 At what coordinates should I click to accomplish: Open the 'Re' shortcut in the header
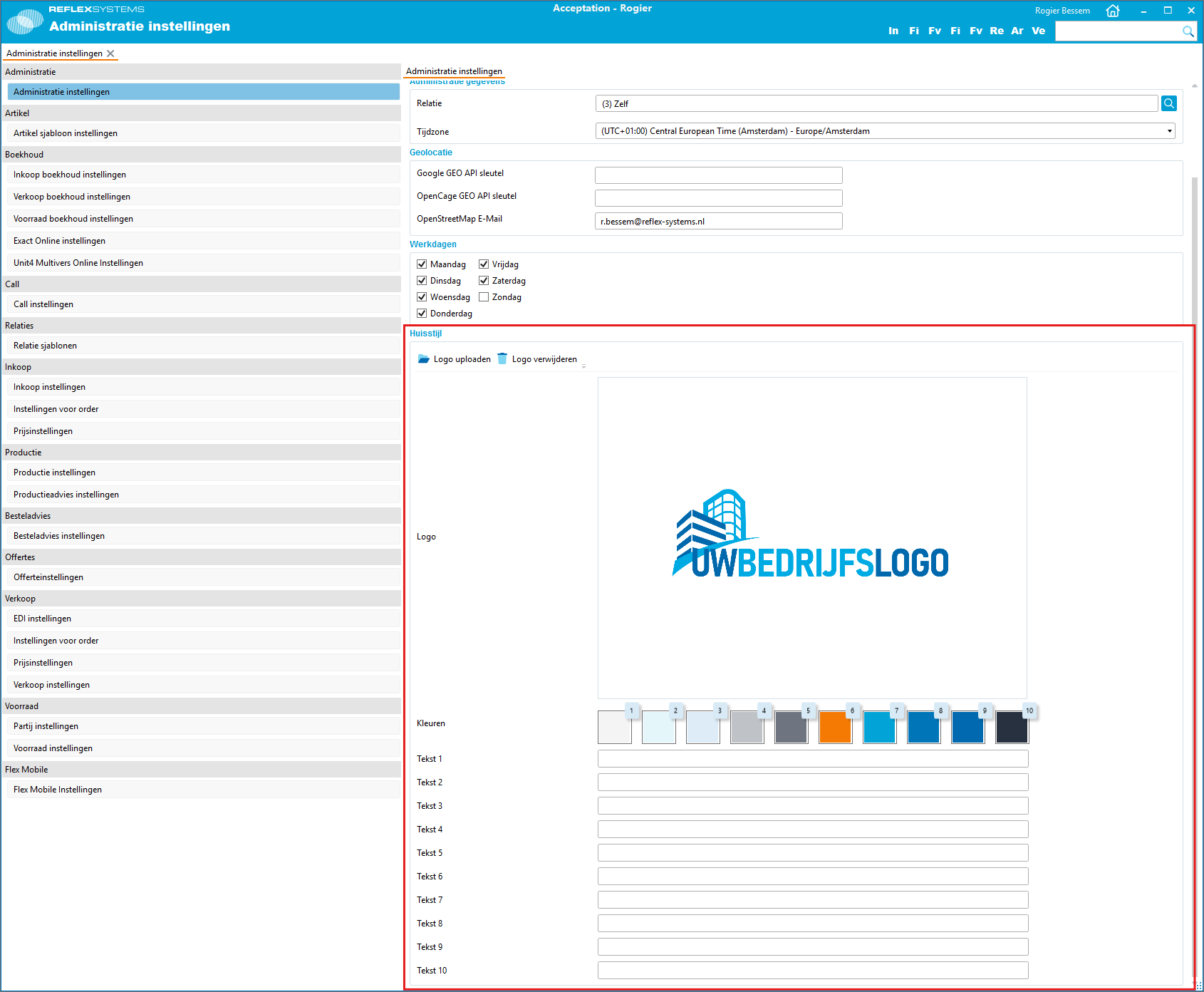(x=996, y=31)
